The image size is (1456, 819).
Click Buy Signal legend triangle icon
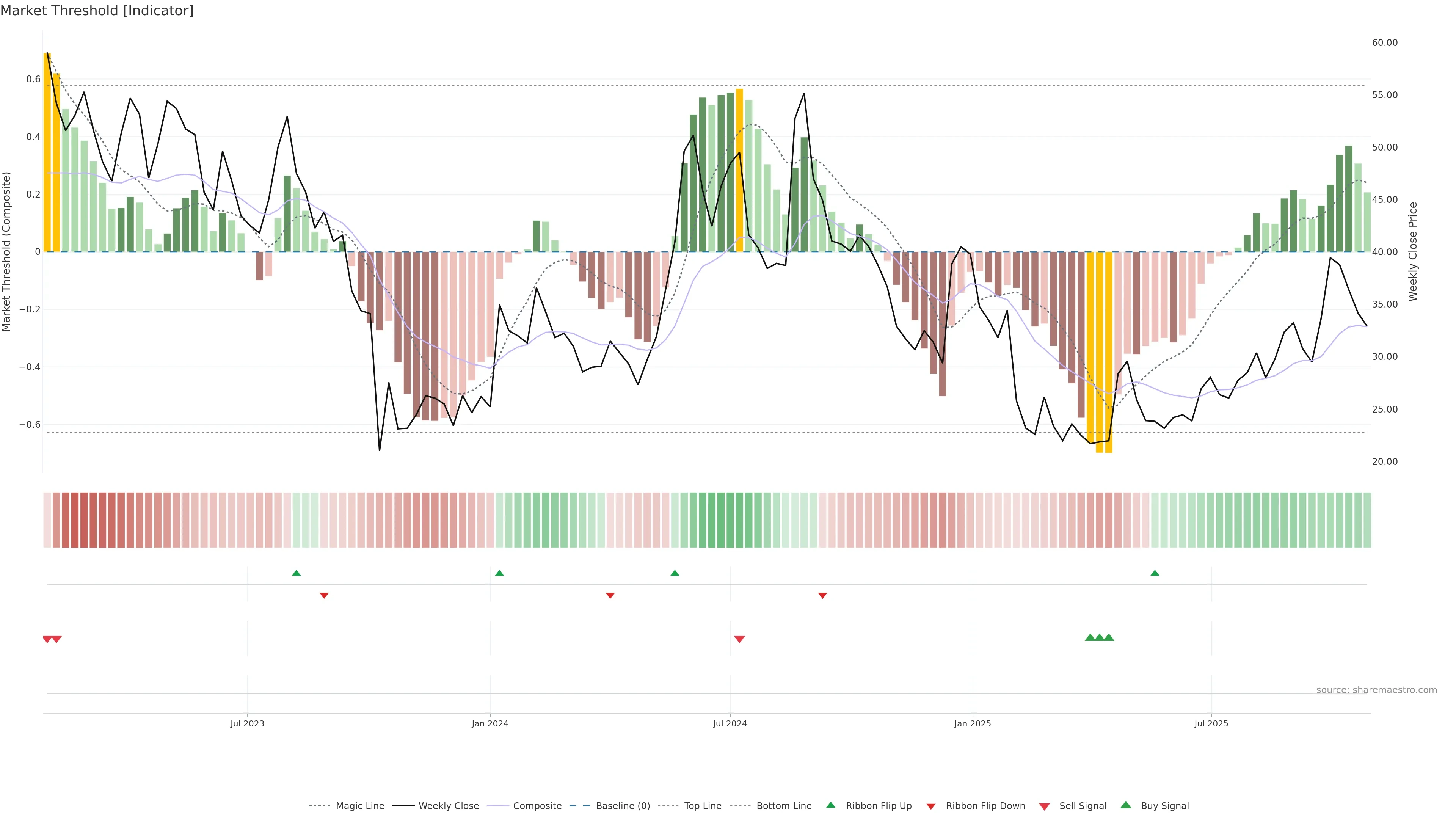click(x=1126, y=805)
